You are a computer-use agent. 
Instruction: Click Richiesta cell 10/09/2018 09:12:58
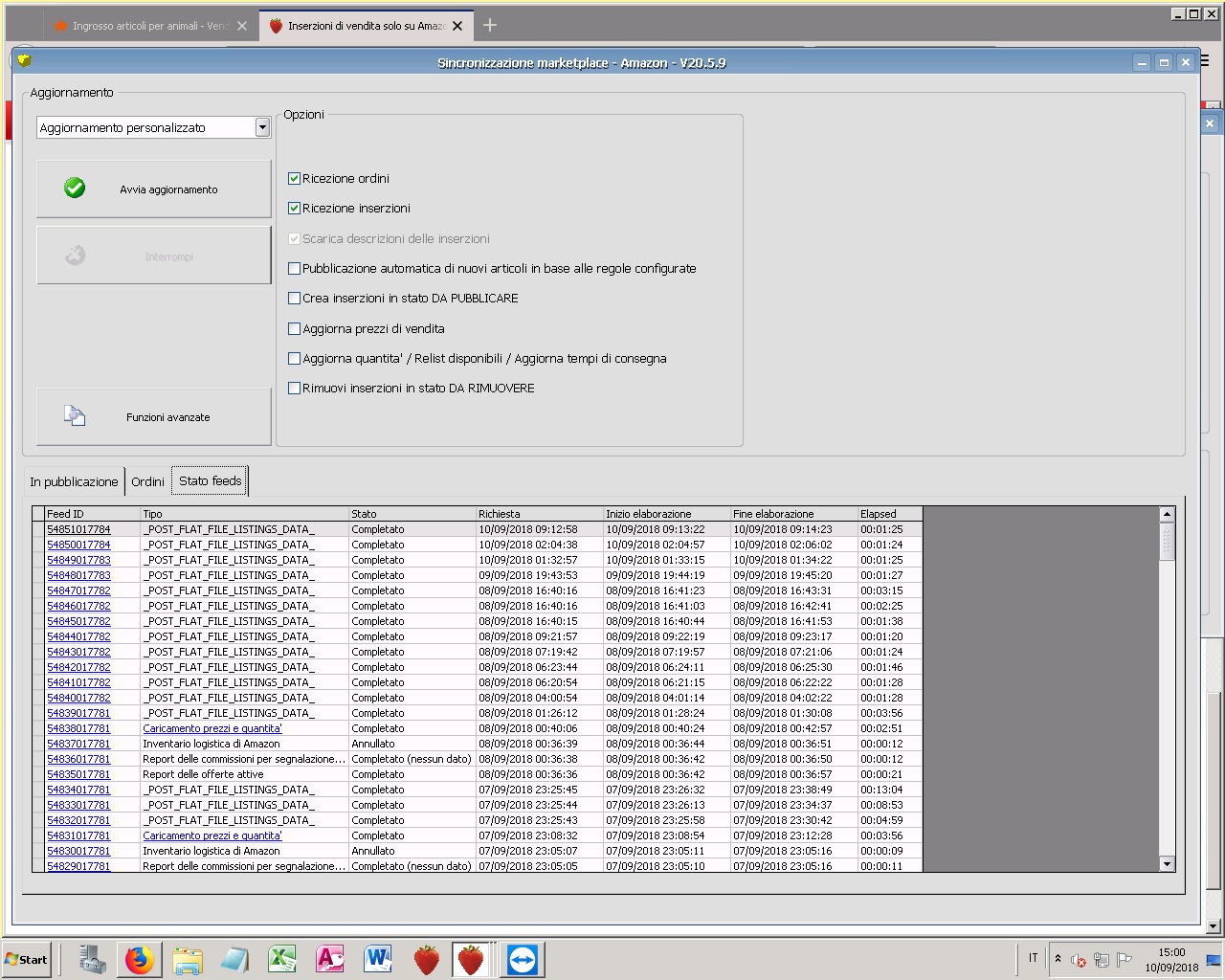(x=528, y=529)
